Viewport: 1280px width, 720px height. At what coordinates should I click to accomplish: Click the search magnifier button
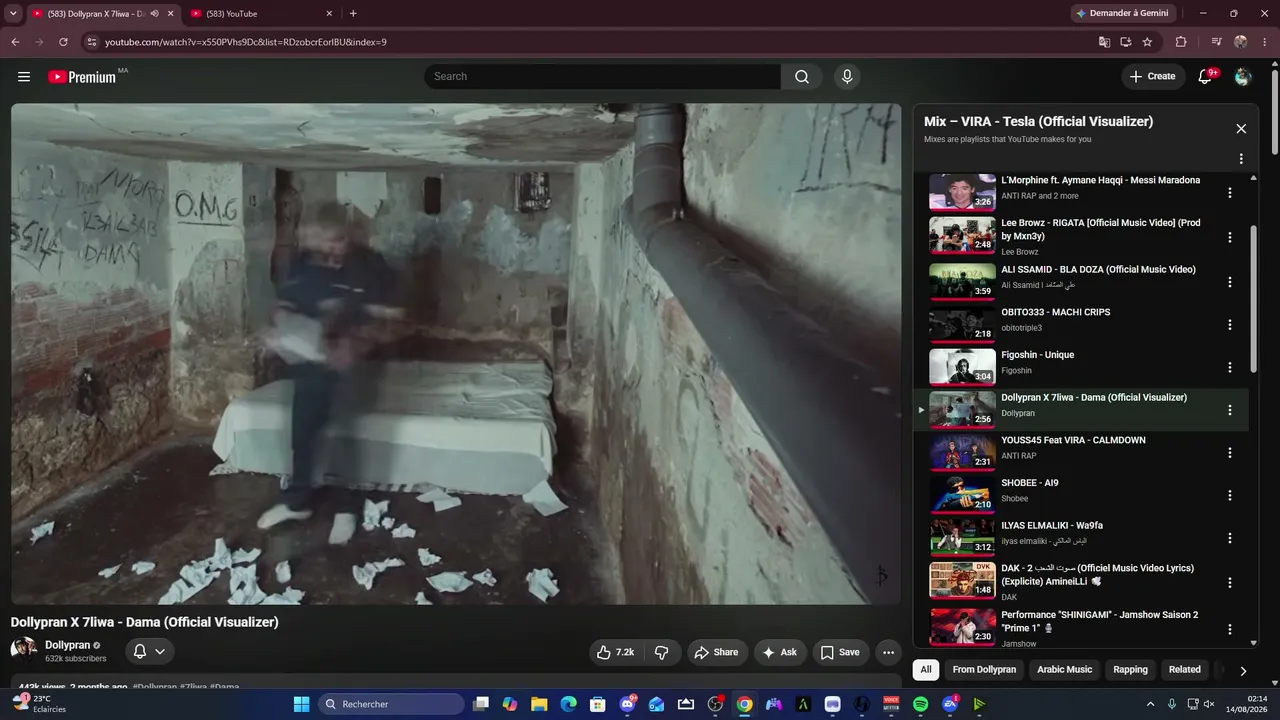click(x=802, y=77)
